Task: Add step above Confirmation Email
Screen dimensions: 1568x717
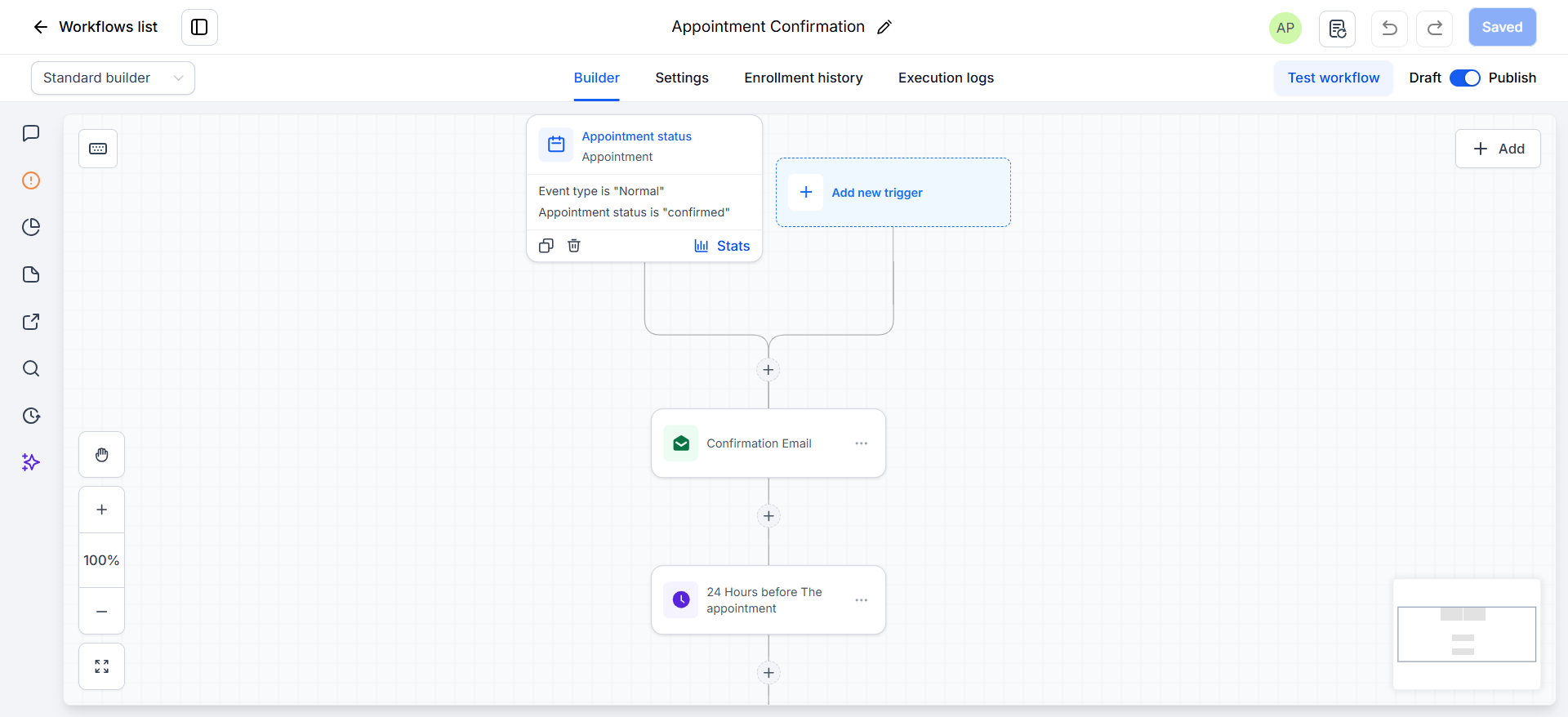Action: [768, 370]
